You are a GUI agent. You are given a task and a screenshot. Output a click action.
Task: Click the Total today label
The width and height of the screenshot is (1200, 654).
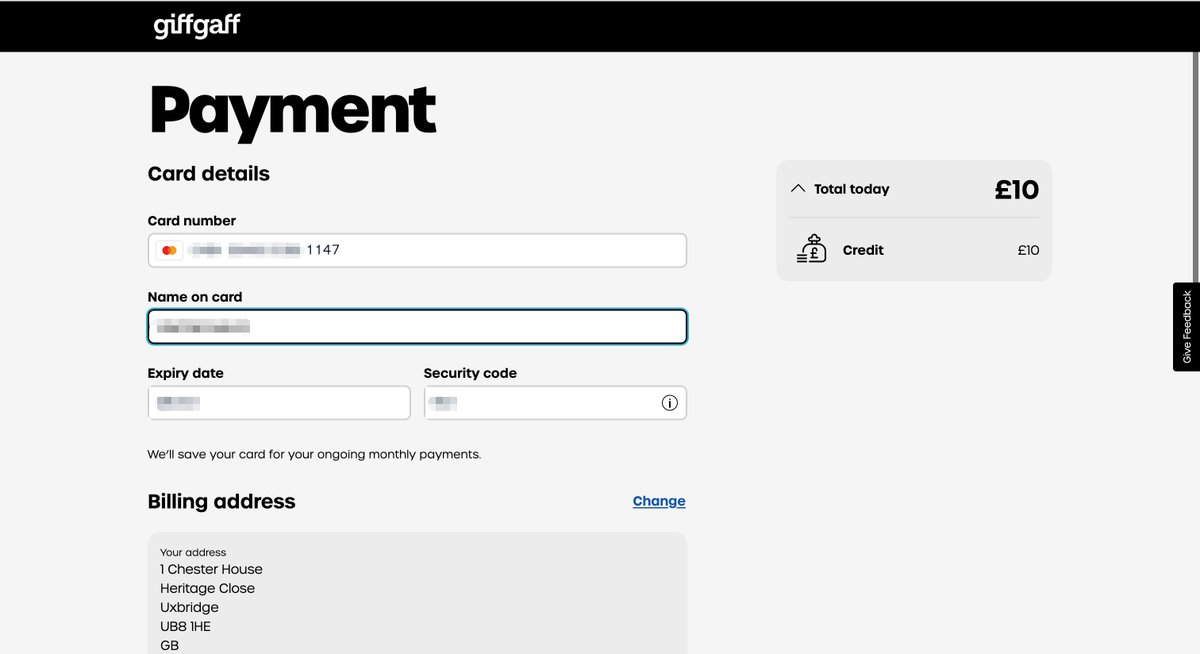pos(851,189)
